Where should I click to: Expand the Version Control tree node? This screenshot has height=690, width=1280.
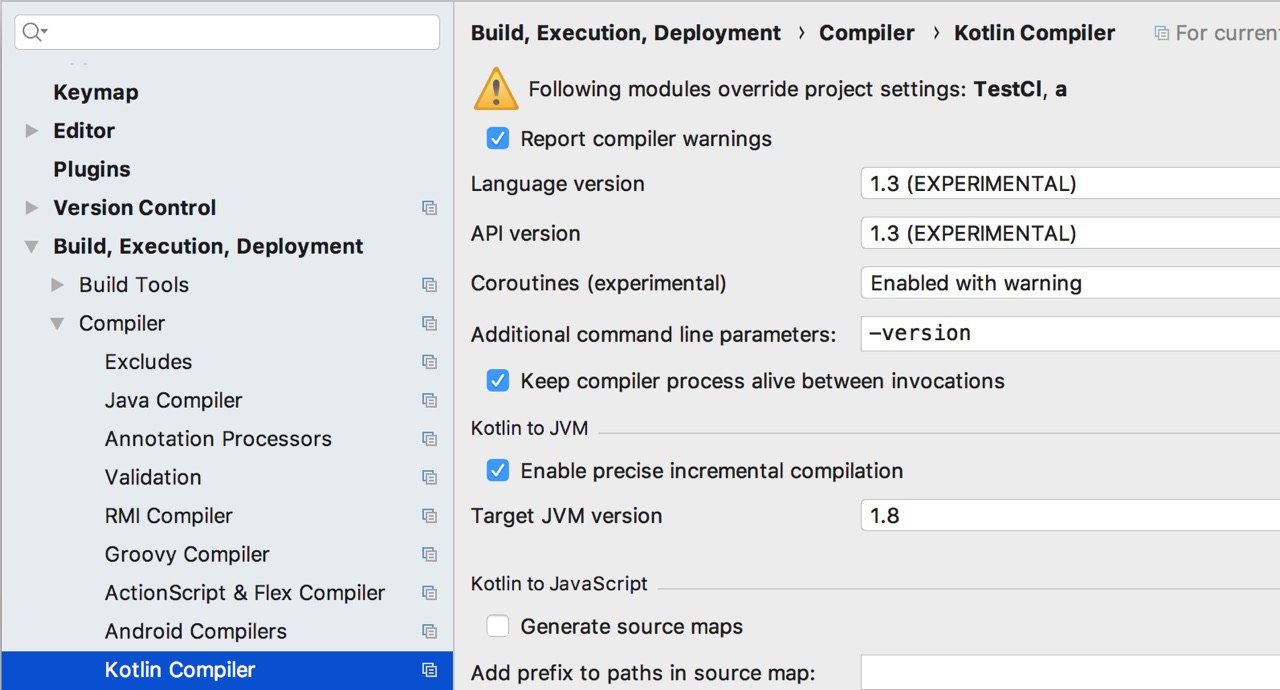pyautogui.click(x=32, y=208)
